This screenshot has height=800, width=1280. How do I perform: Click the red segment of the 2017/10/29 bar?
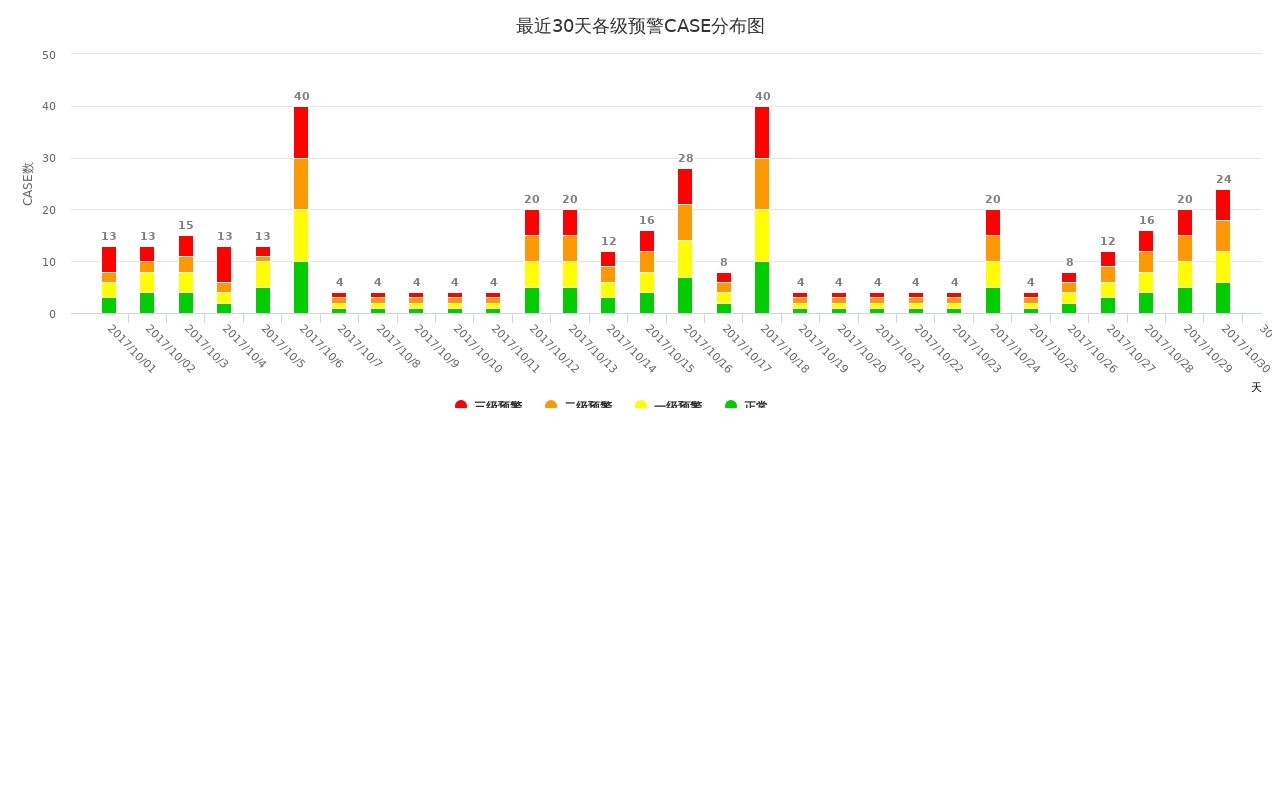click(1185, 223)
